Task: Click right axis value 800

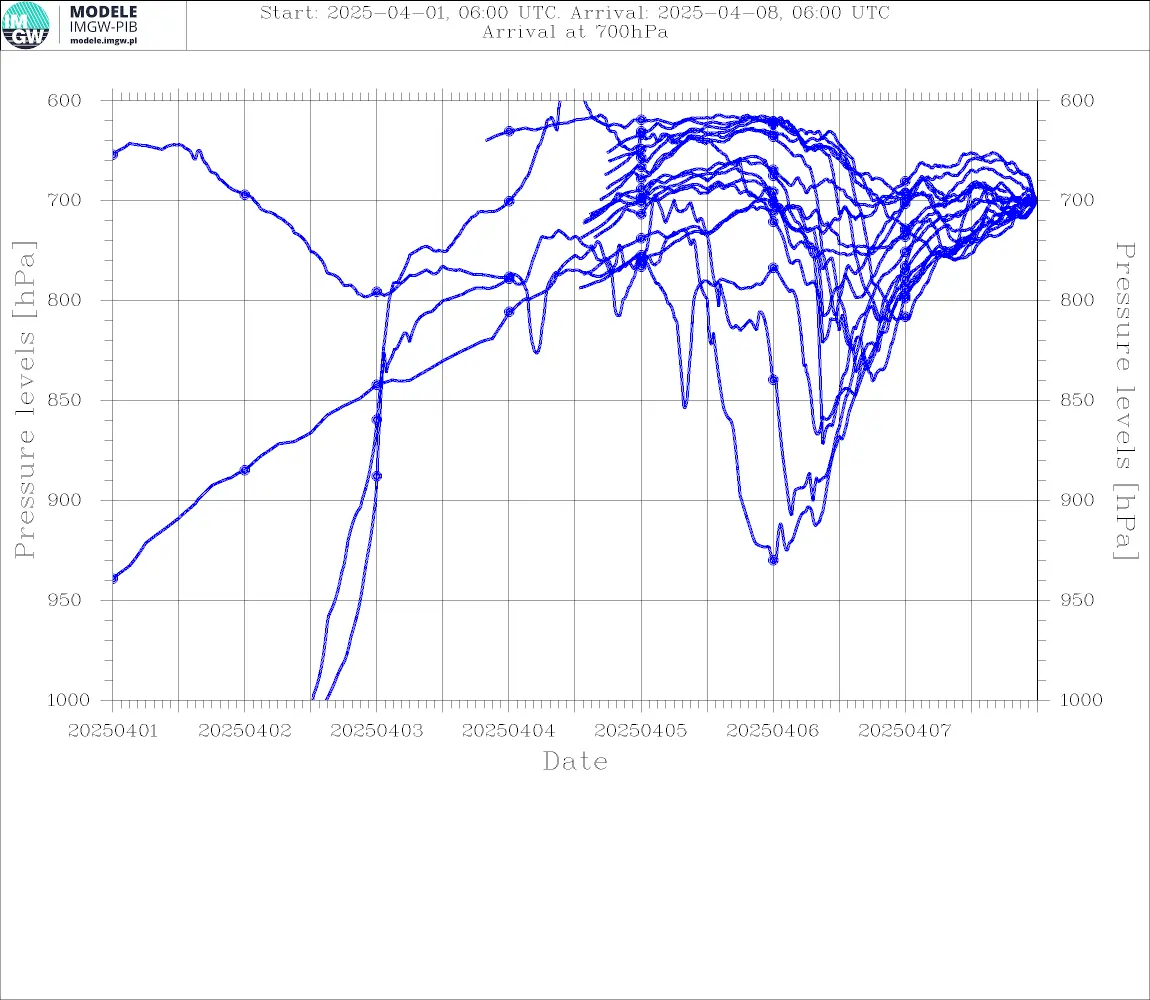Action: click(x=1077, y=300)
